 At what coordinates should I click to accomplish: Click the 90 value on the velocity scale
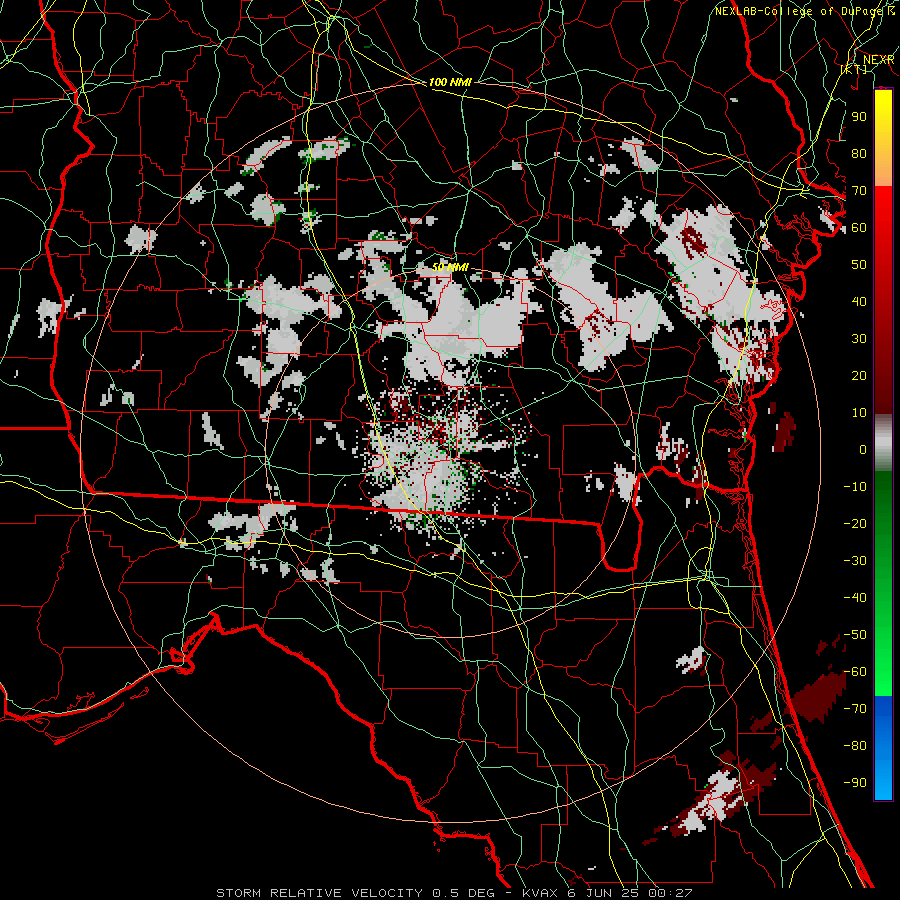point(859,117)
